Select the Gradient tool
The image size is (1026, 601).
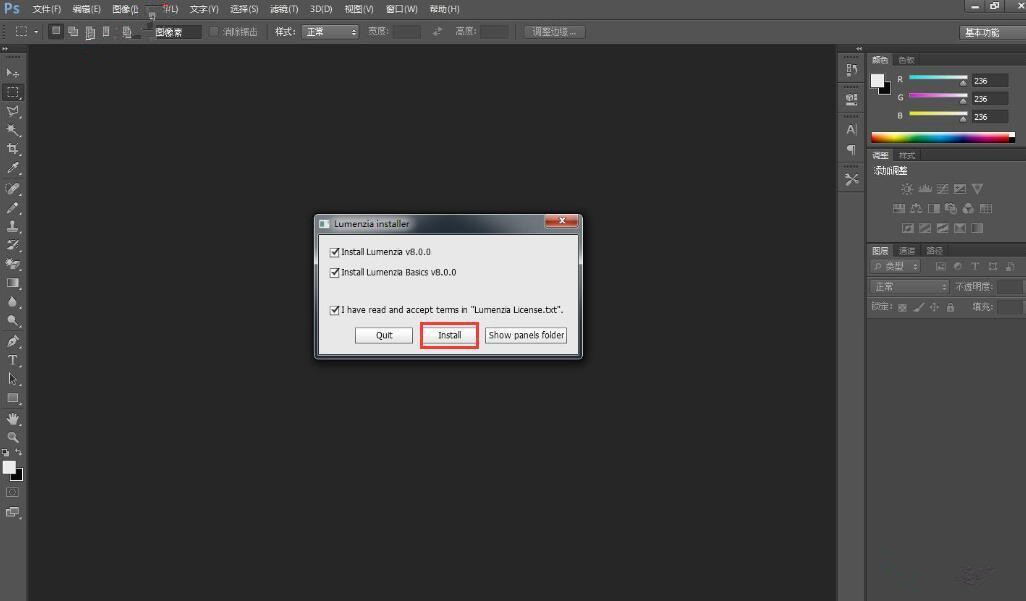pyautogui.click(x=12, y=283)
